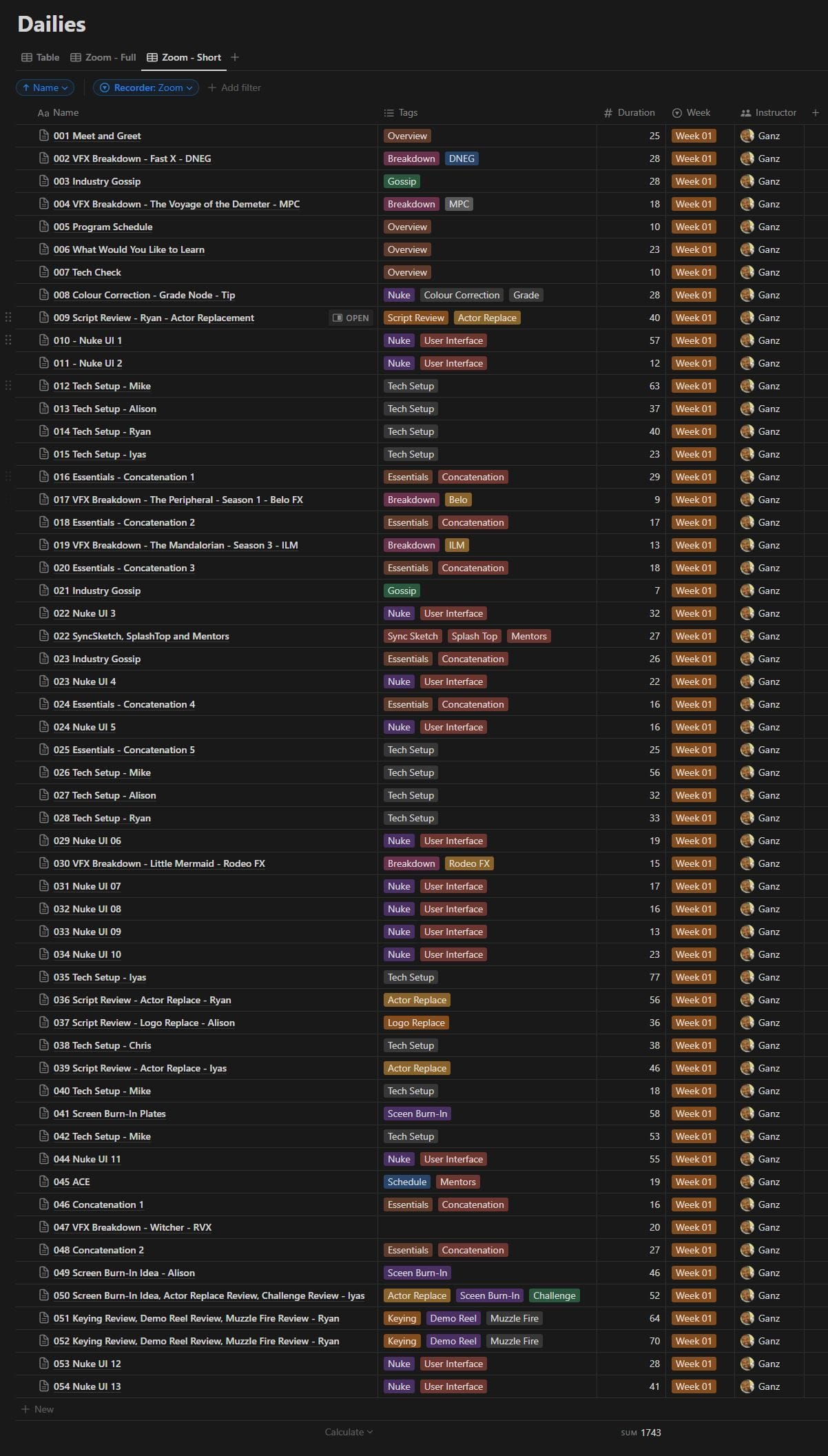Click the Gossip tag in 021 Industry Gossip row
The image size is (828, 1456).
(402, 591)
